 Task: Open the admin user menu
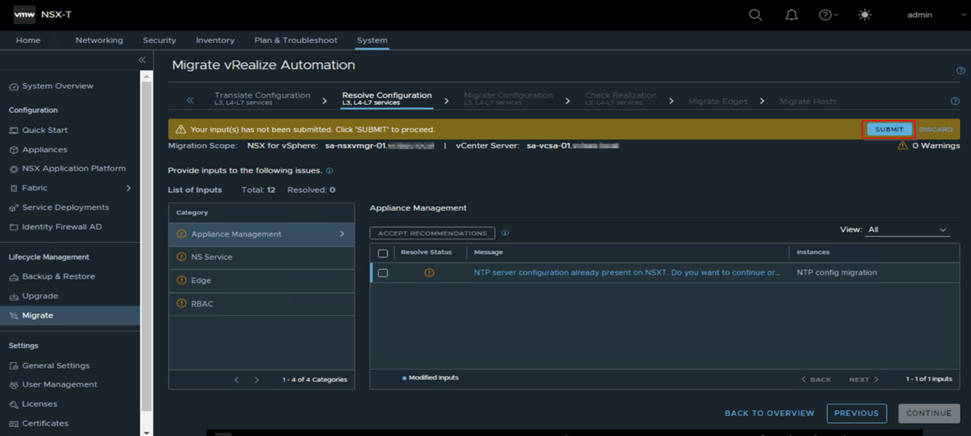[x=919, y=15]
